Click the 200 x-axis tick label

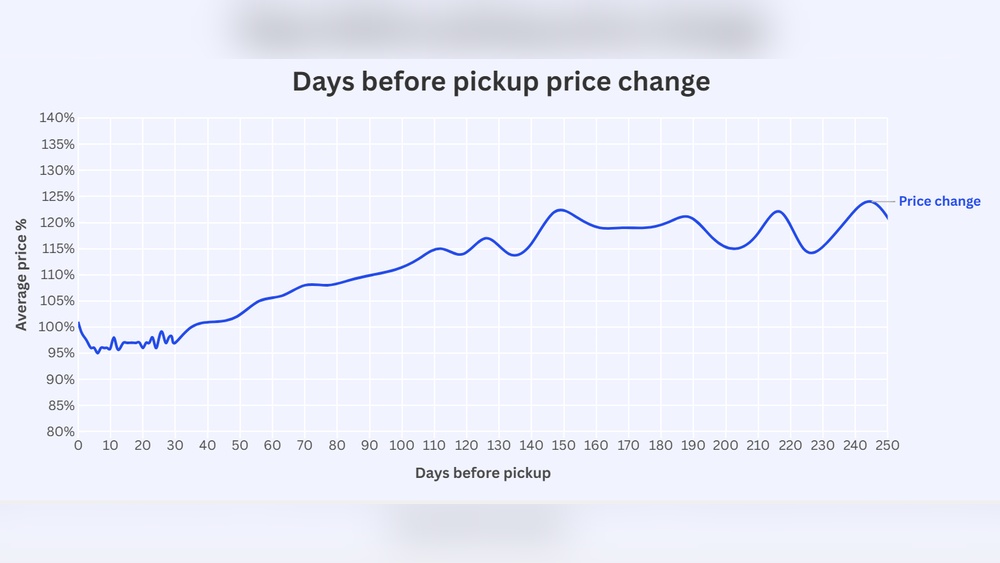click(726, 446)
